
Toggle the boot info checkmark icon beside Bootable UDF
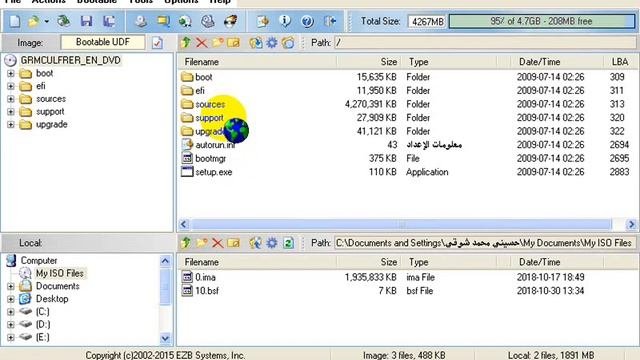pyautogui.click(x=157, y=42)
